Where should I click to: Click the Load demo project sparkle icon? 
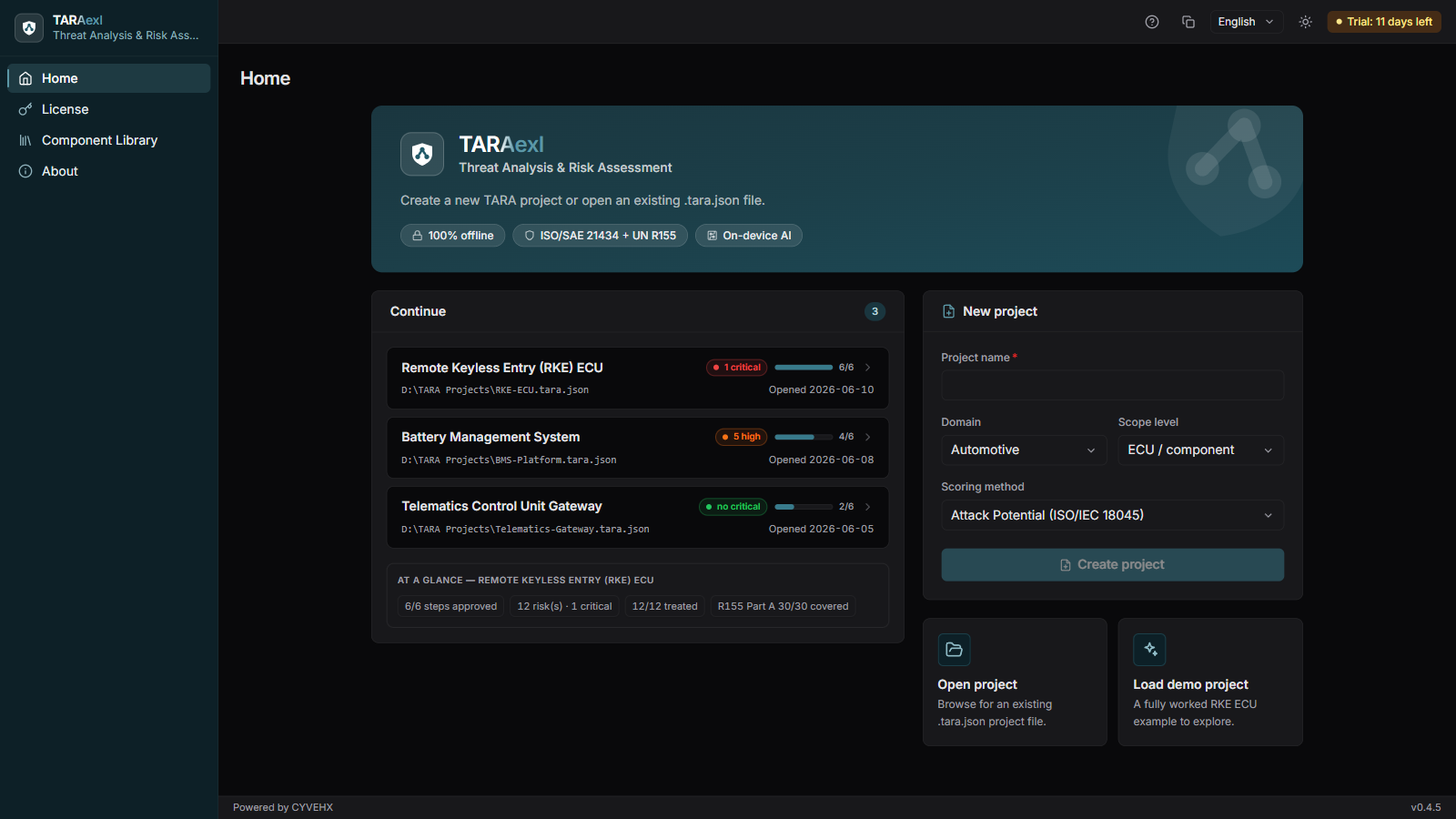click(1149, 650)
